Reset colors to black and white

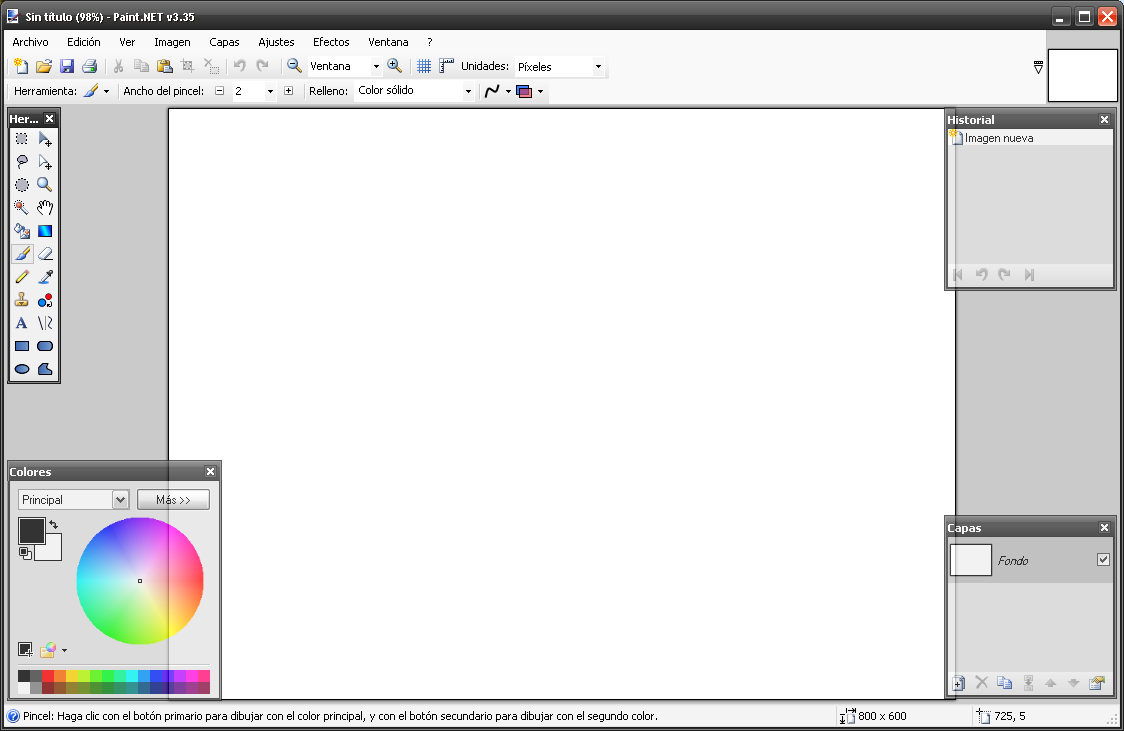[24, 553]
